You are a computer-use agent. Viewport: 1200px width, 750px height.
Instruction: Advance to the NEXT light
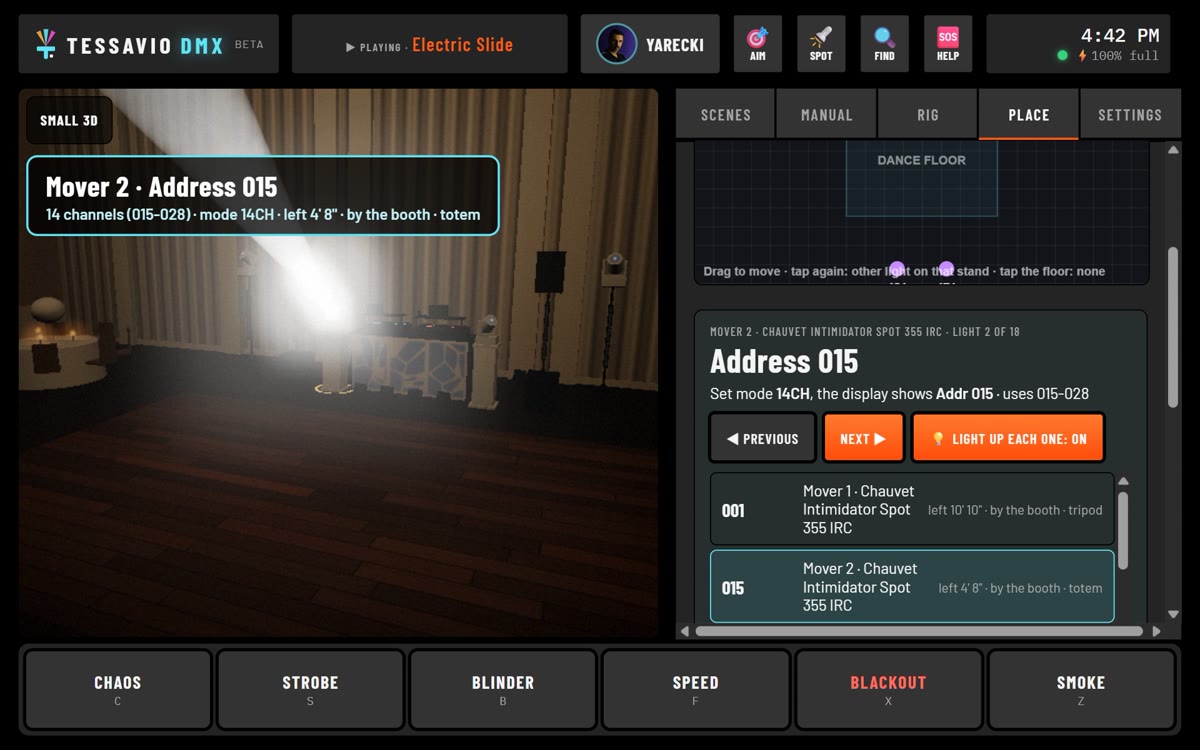click(x=863, y=438)
